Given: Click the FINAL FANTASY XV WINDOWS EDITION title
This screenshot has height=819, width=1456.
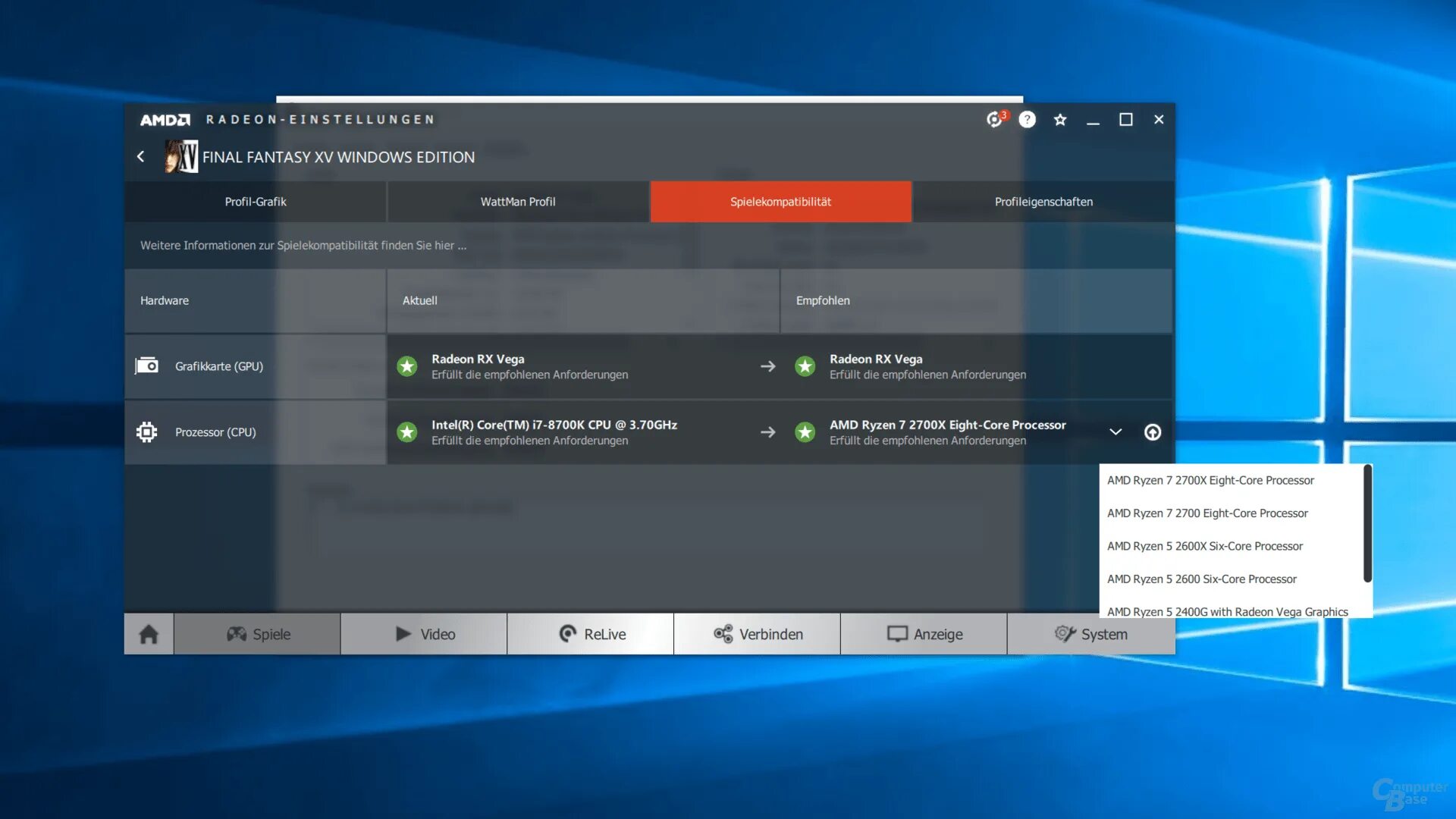Looking at the screenshot, I should pyautogui.click(x=338, y=157).
